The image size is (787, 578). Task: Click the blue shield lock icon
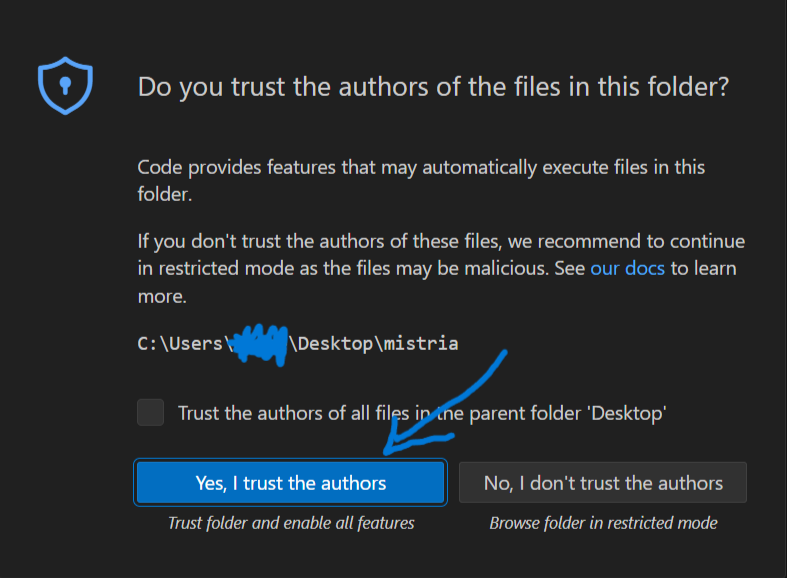pos(65,85)
